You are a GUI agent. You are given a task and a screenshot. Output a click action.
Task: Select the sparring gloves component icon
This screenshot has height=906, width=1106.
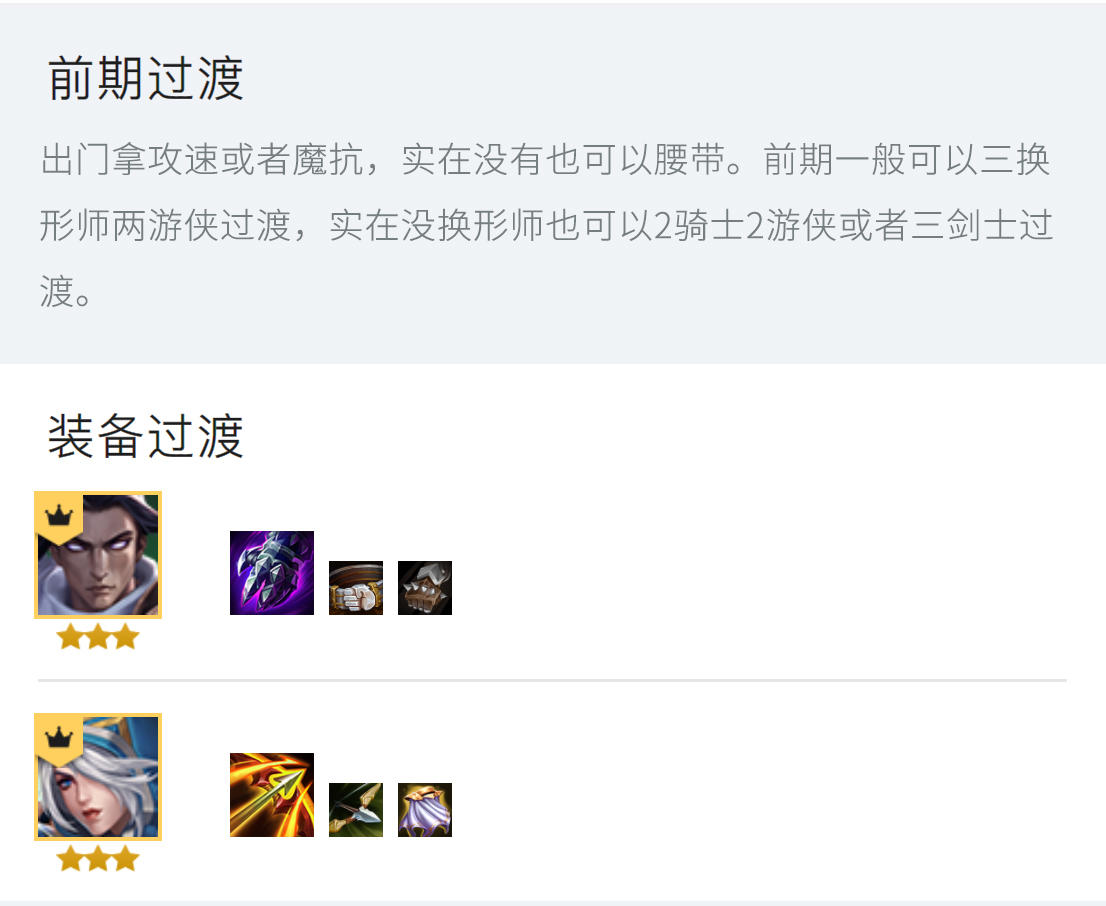[425, 588]
